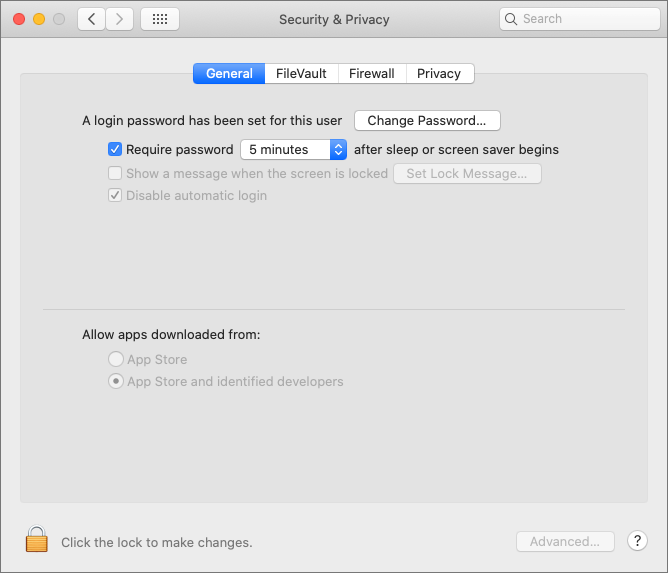Screen dimensions: 668x573
Task: Toggle Disable automatic login checkbox
Action: click(115, 196)
